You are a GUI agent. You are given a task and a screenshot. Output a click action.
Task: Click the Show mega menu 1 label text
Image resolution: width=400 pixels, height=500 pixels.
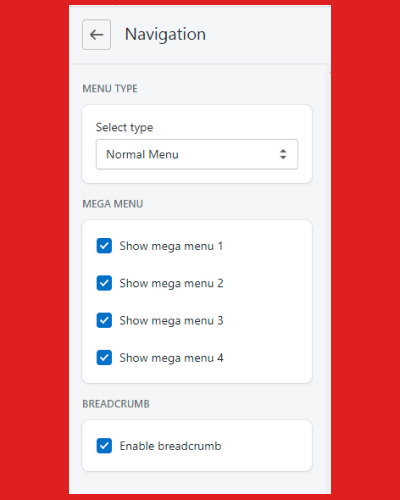pyautogui.click(x=171, y=246)
